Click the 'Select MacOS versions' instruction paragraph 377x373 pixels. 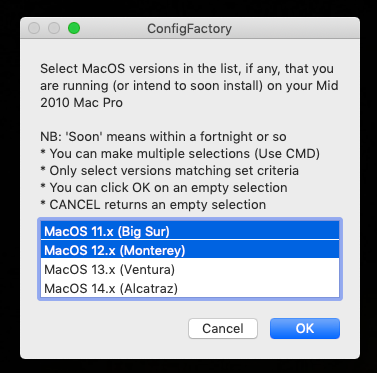tap(189, 85)
